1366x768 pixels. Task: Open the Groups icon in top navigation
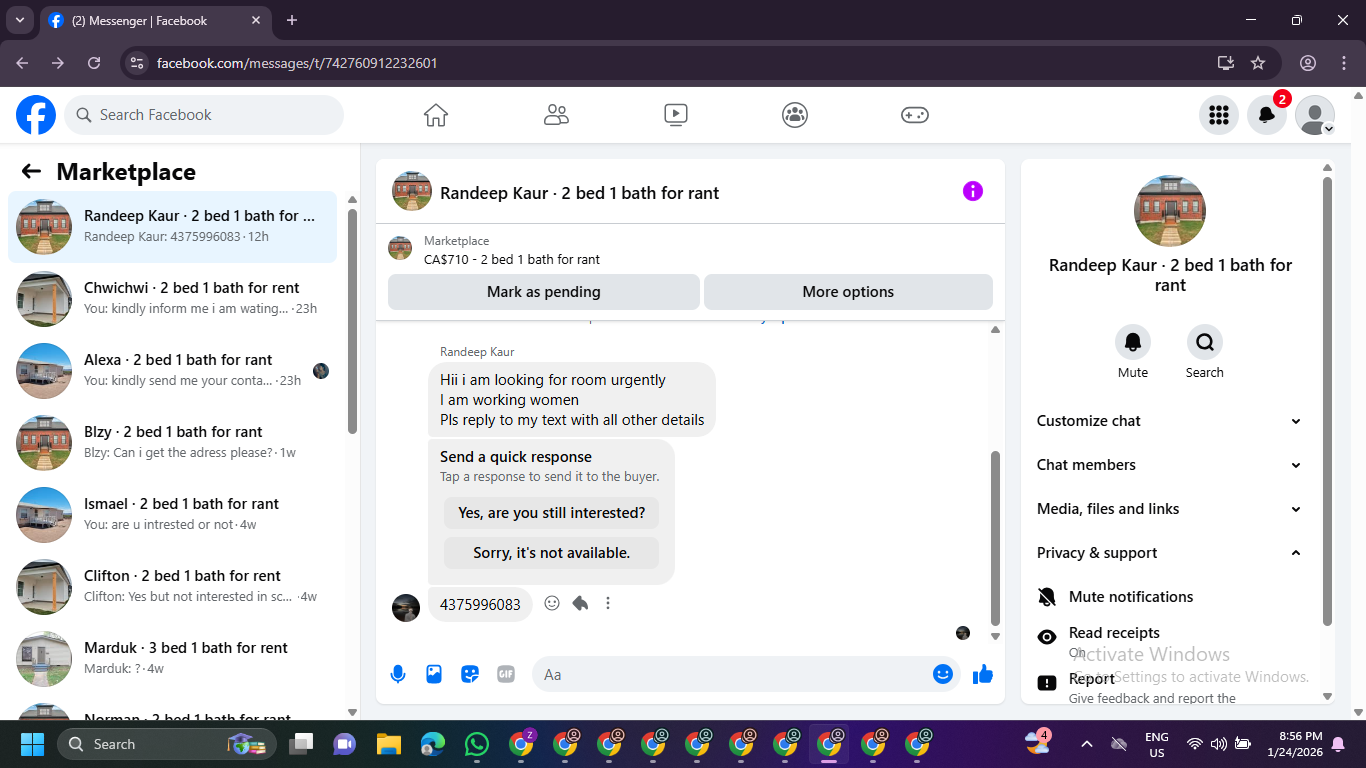tap(795, 115)
